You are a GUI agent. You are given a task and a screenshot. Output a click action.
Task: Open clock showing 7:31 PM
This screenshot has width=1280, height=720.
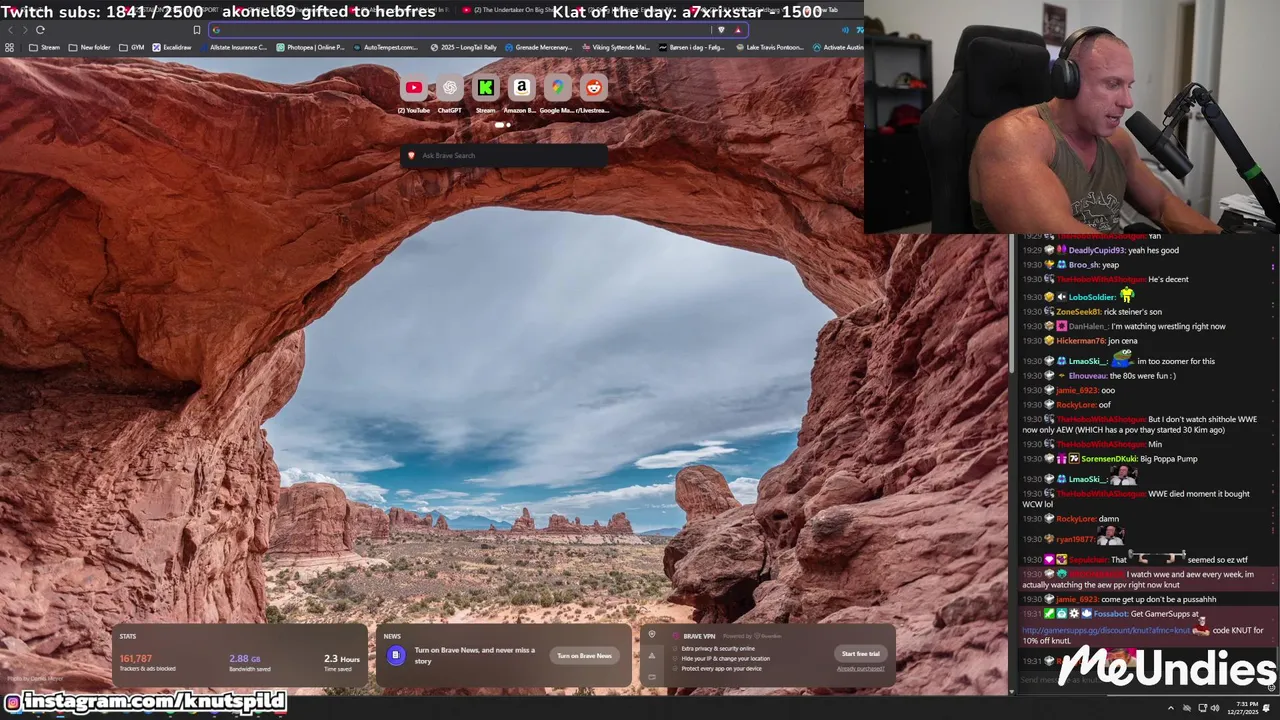1244,708
